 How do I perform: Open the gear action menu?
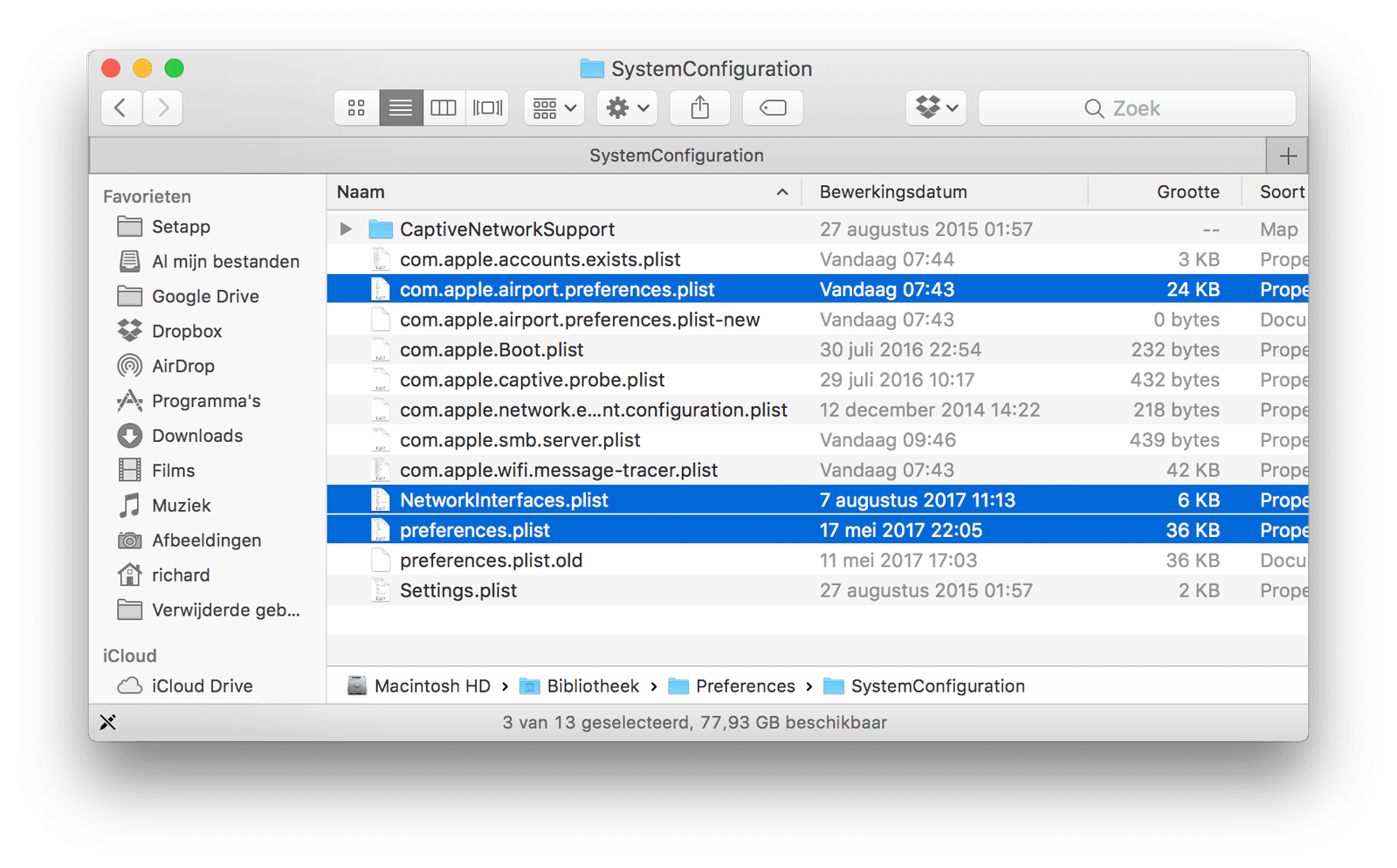(628, 107)
